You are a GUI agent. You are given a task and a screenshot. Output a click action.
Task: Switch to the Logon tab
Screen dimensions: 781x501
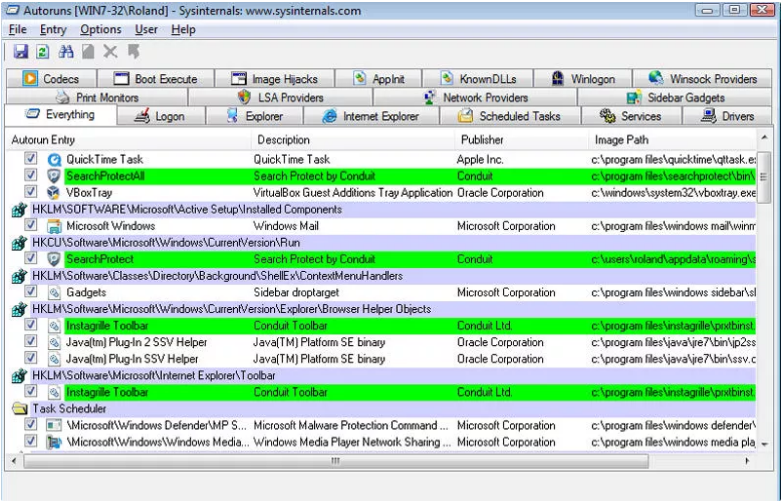[x=161, y=116]
